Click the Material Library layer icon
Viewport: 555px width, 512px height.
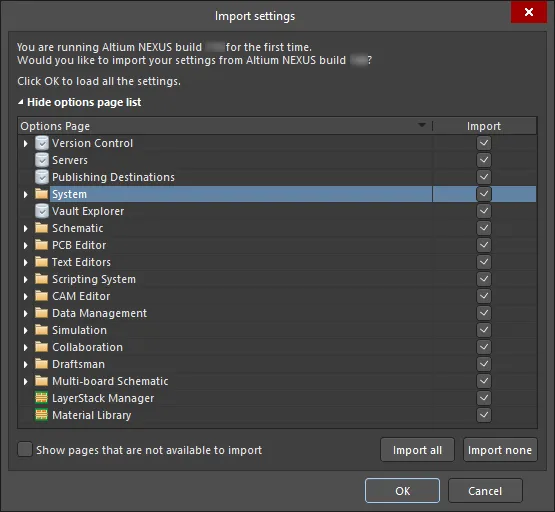click(41, 415)
